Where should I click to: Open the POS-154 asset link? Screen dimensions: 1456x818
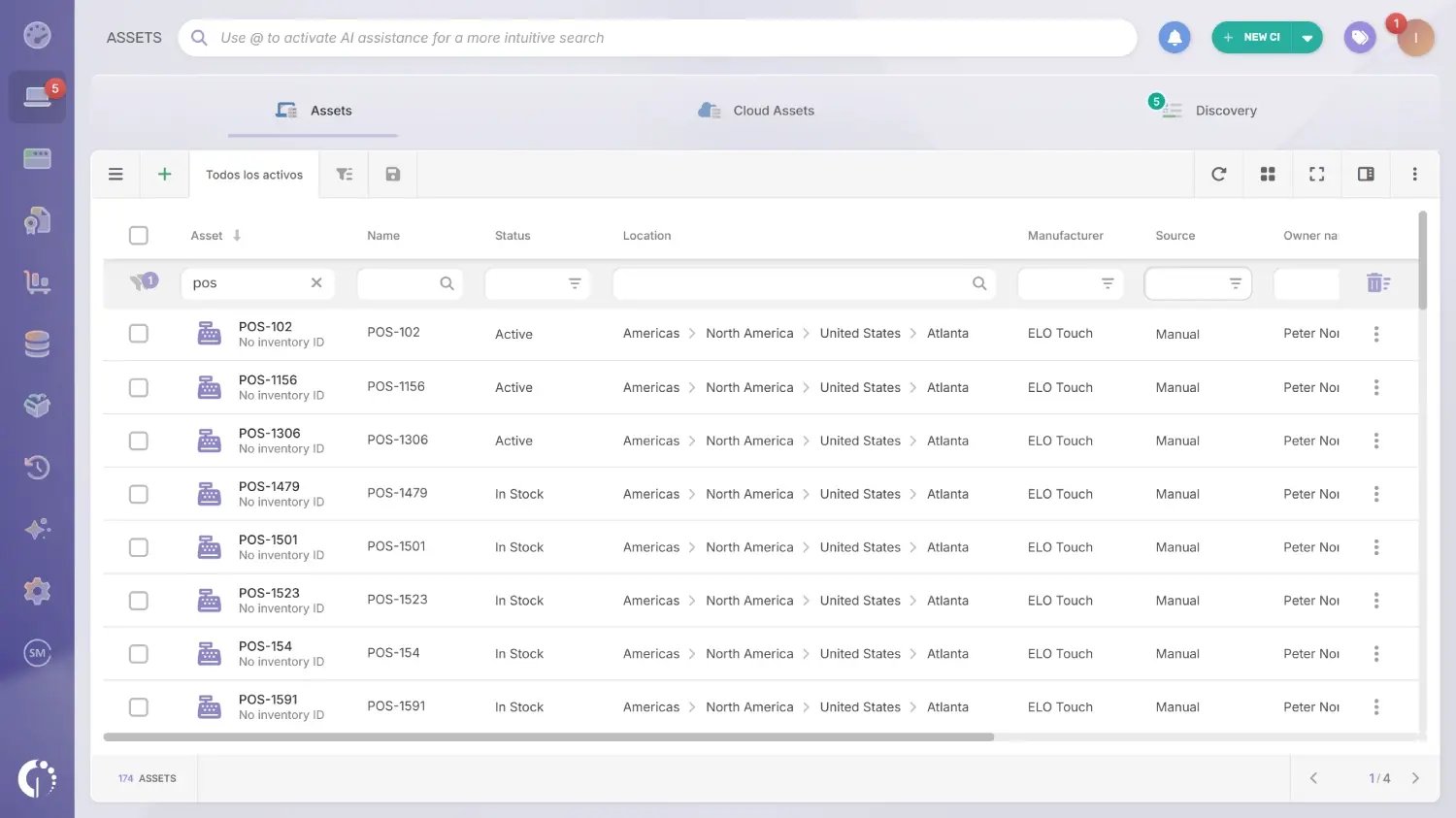tap(265, 646)
